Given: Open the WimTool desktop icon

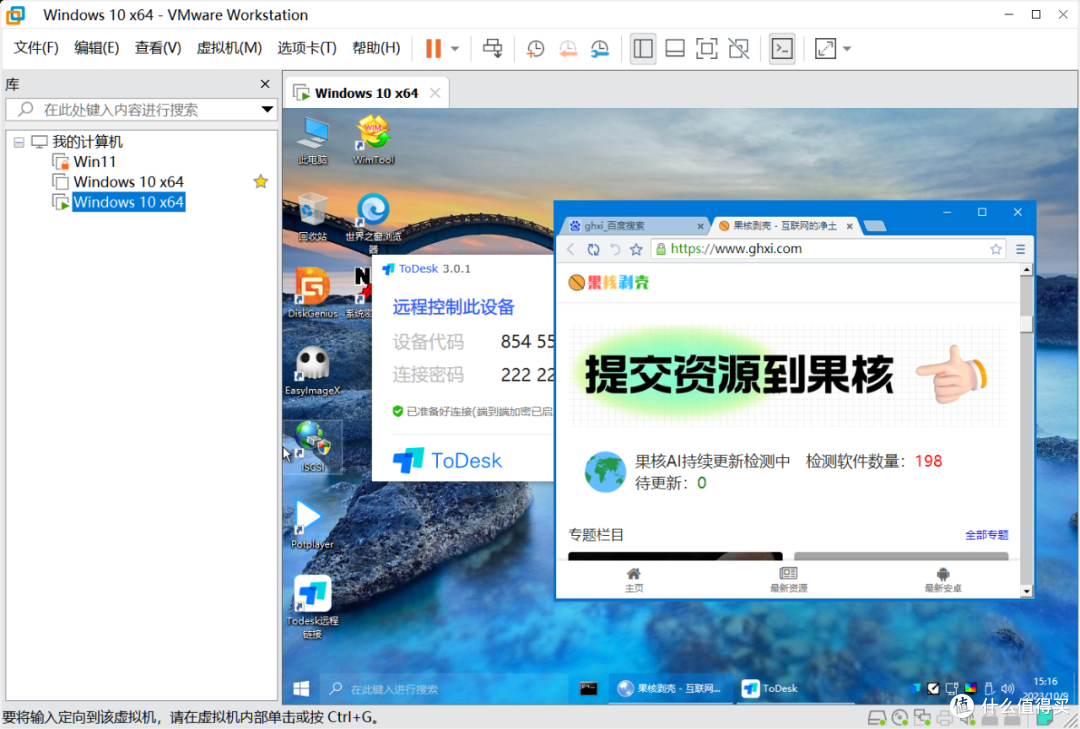Looking at the screenshot, I should 373,140.
